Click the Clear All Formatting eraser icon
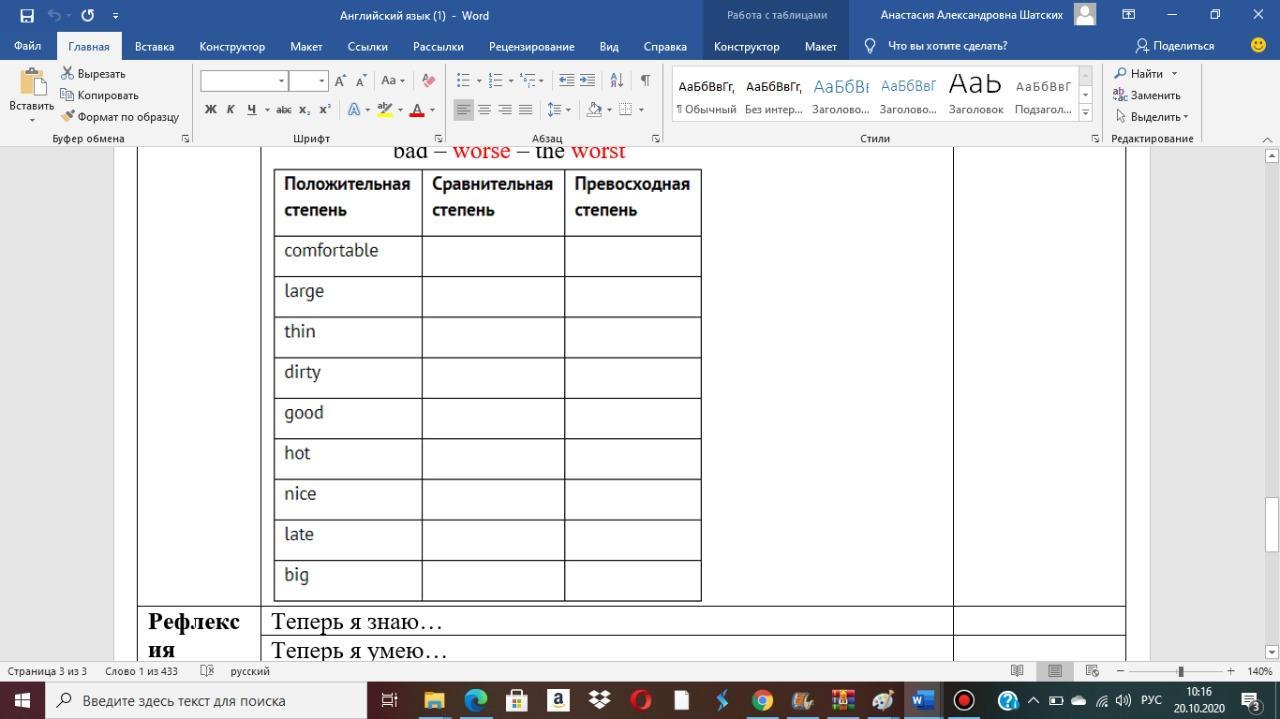The image size is (1280, 719). tap(428, 81)
